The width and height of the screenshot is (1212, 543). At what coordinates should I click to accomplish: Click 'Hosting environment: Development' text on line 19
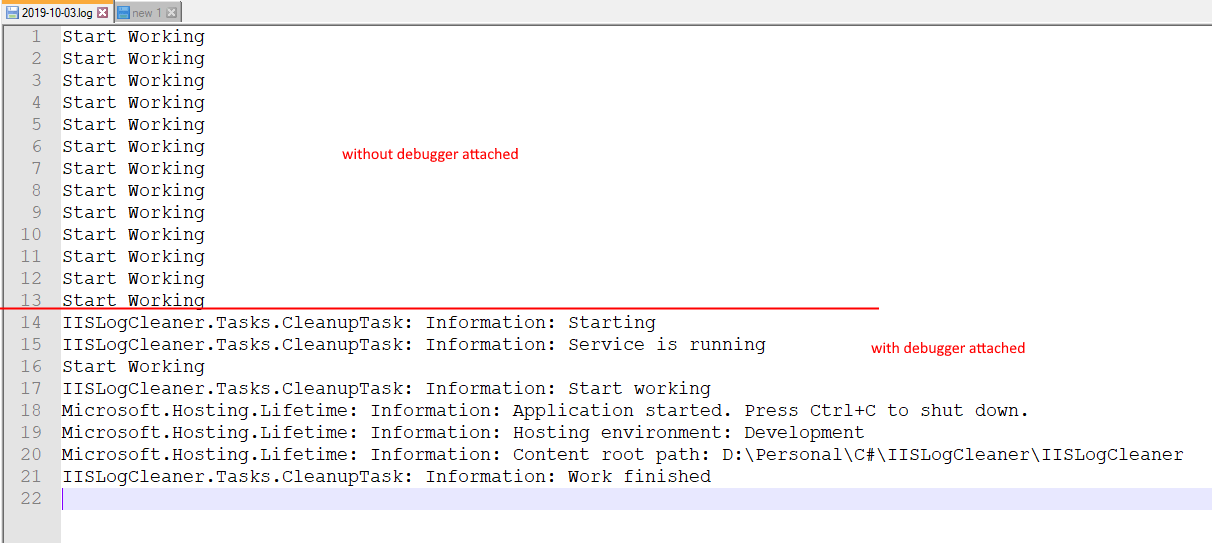[x=689, y=433]
